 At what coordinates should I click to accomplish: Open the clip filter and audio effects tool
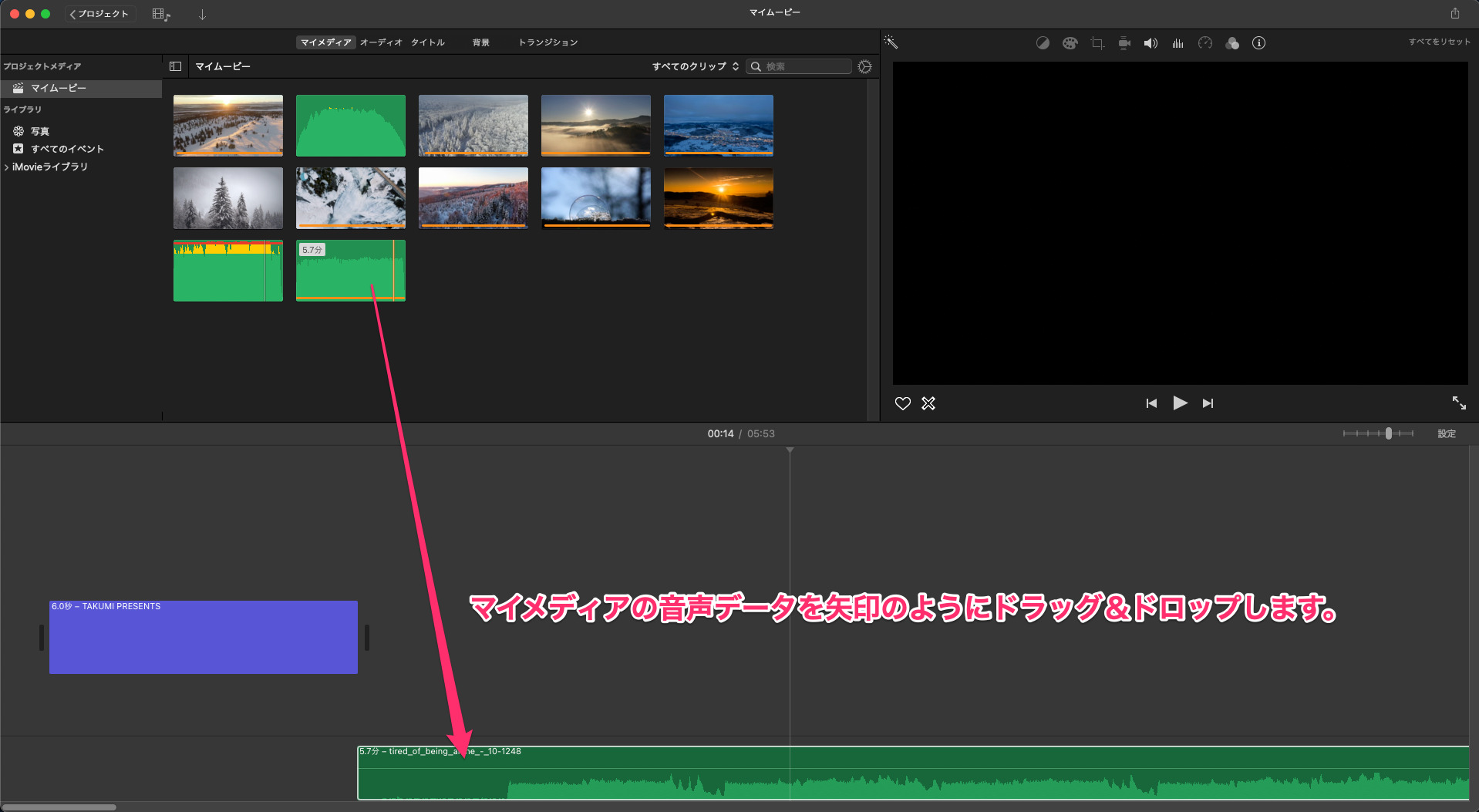[1232, 43]
